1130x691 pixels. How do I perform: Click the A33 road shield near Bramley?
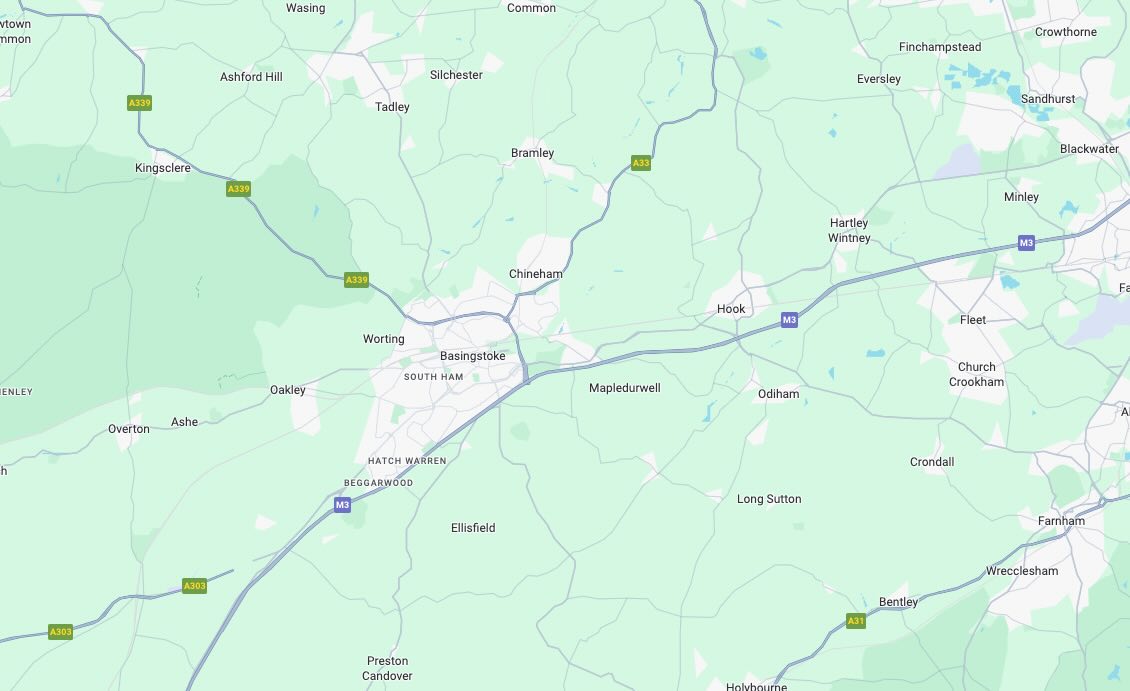pos(641,163)
